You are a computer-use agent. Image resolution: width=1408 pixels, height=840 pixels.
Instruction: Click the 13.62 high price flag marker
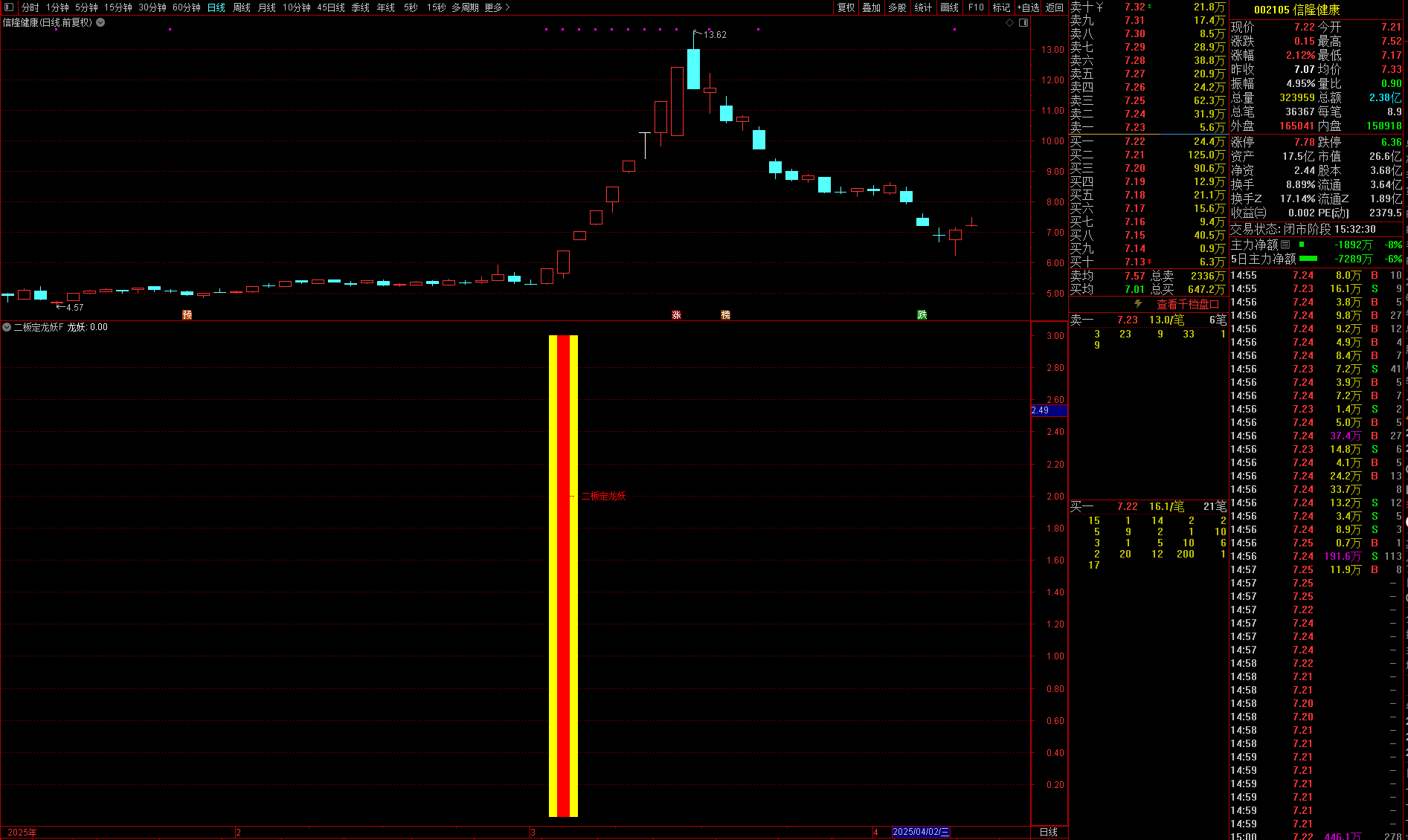click(x=710, y=34)
